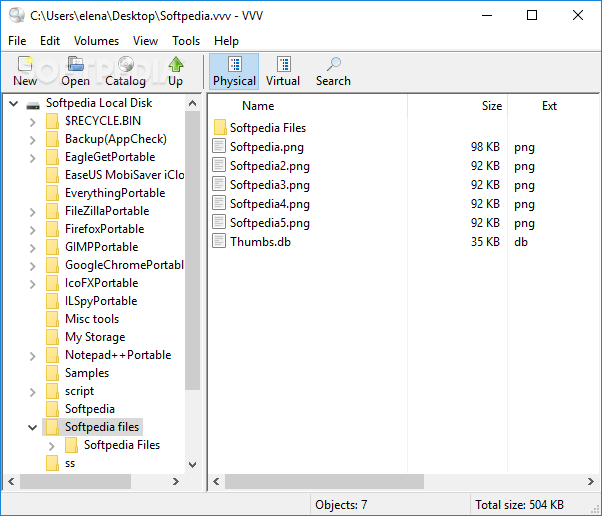
Task: Click the Softpedia Files folder icon in file list
Action: click(220, 127)
